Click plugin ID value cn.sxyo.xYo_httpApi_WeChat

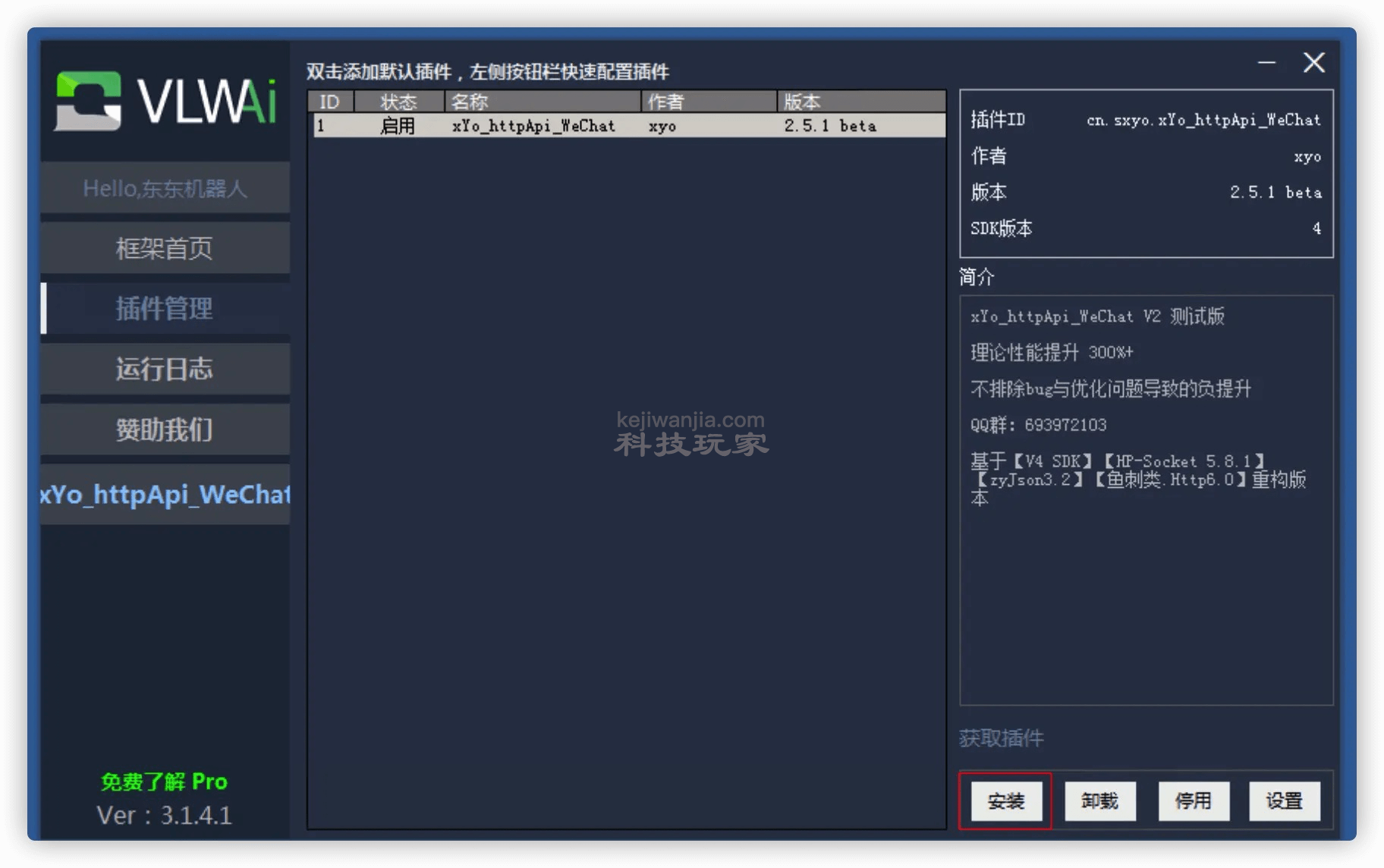1203,120
